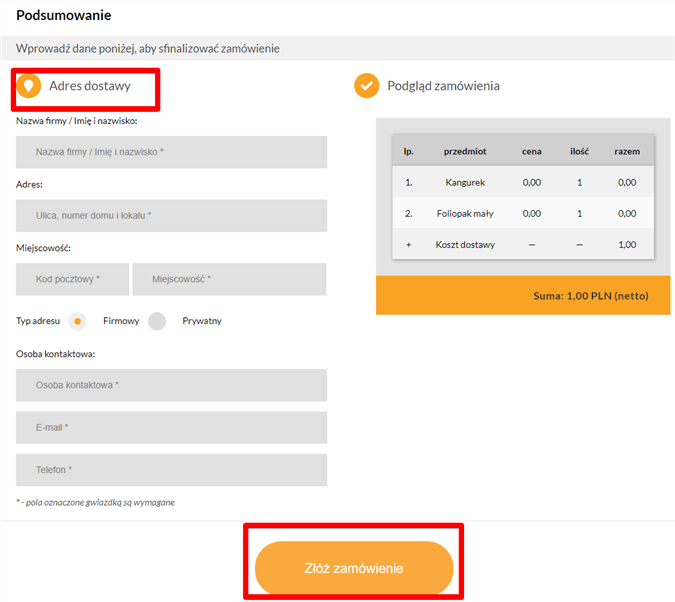Click into the Kod pocztowy field
This screenshot has width=675, height=602.
[73, 279]
